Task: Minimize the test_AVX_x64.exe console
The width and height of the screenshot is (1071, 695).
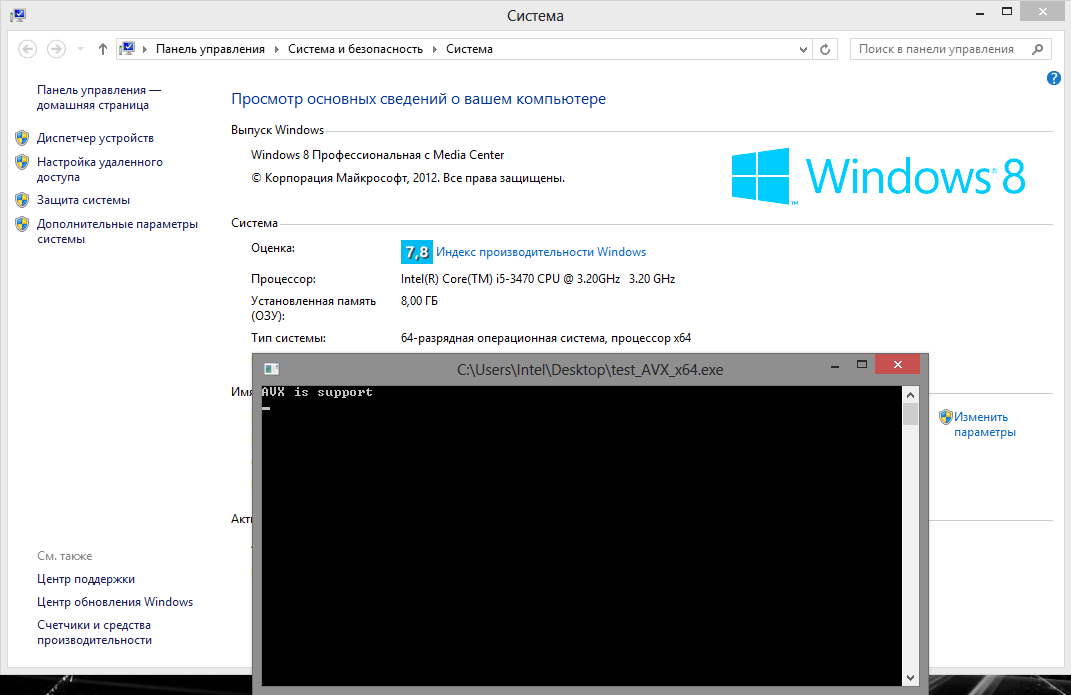Action: (835, 366)
